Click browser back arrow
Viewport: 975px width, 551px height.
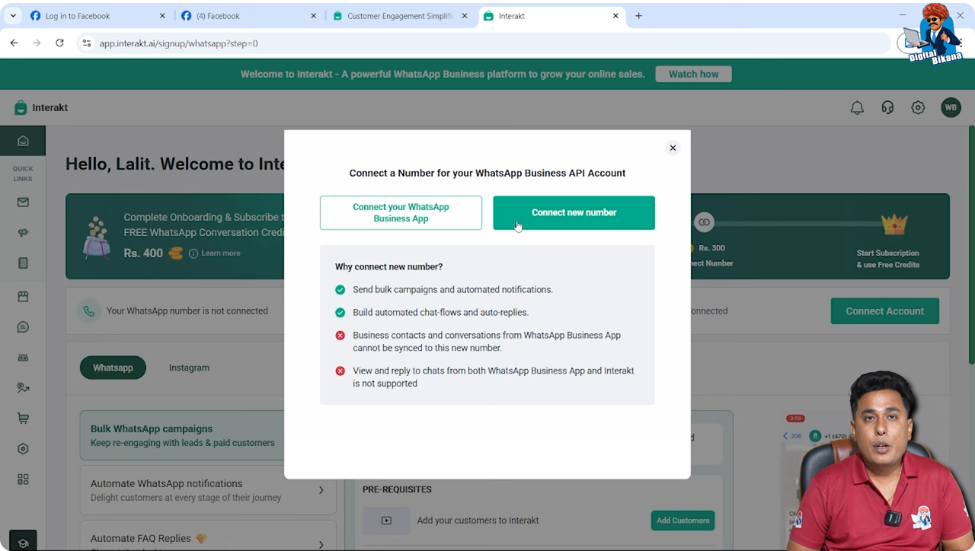click(x=14, y=43)
